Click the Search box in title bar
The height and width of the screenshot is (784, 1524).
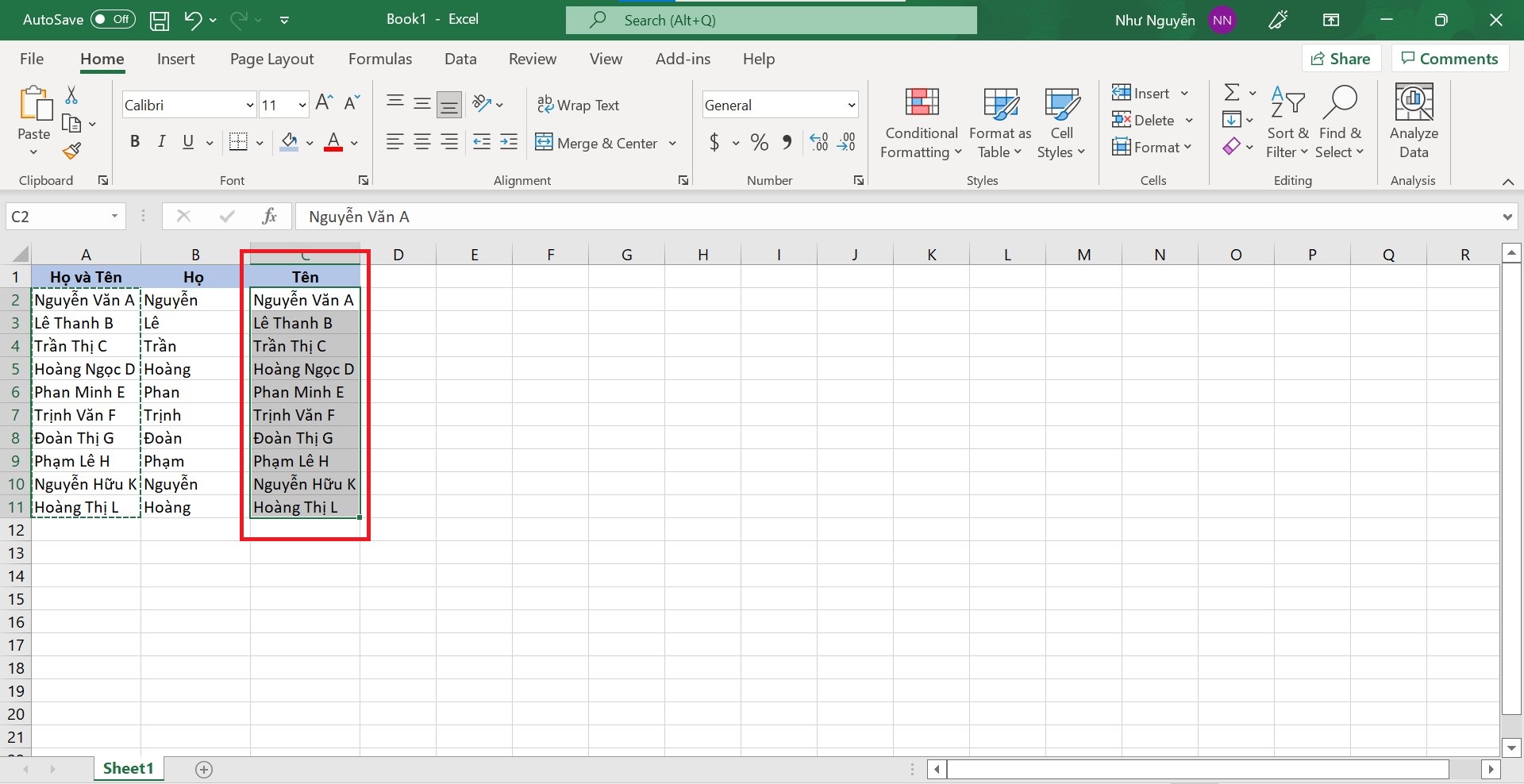[x=771, y=21]
